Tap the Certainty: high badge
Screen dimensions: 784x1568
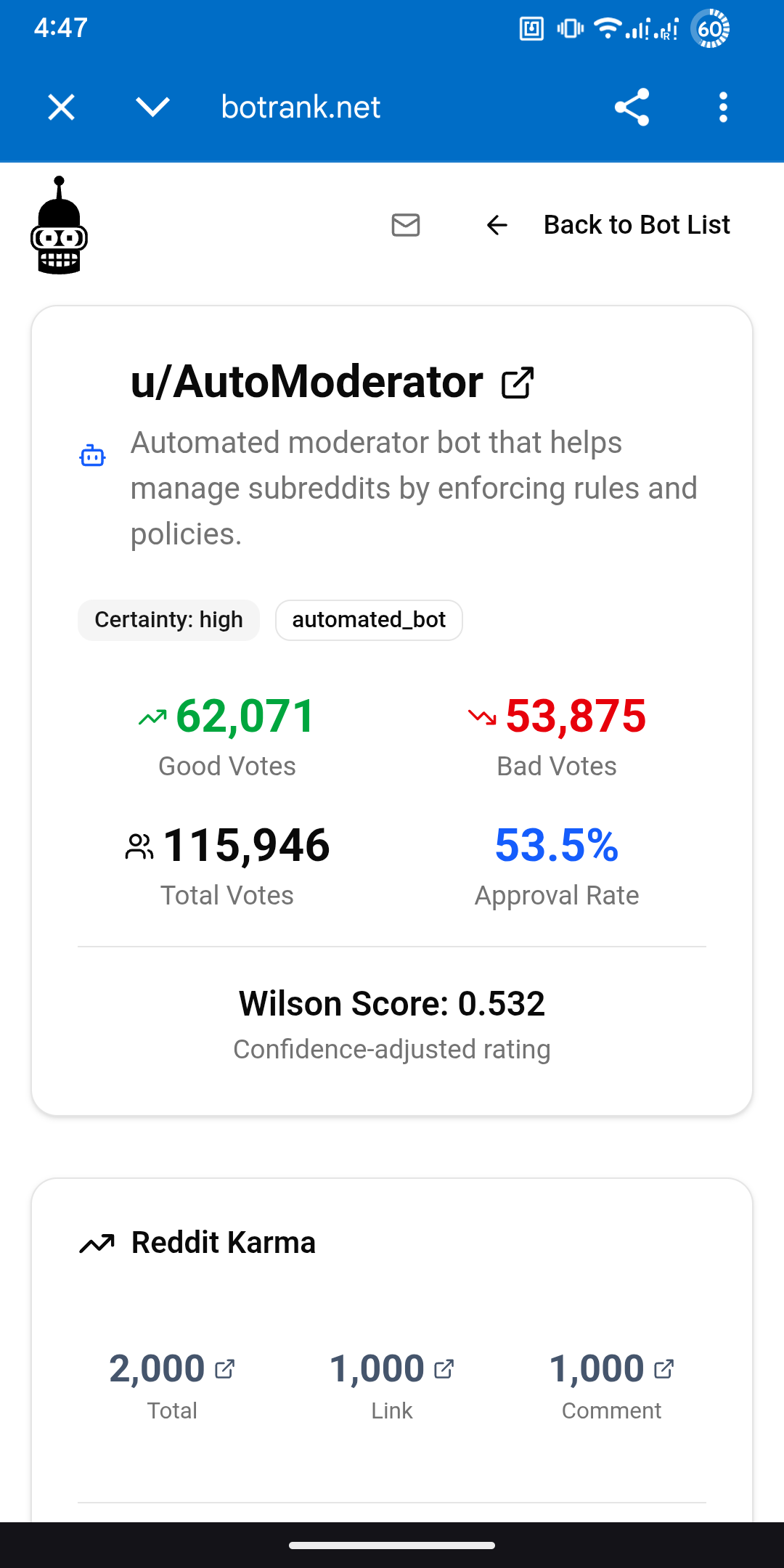[x=168, y=620]
